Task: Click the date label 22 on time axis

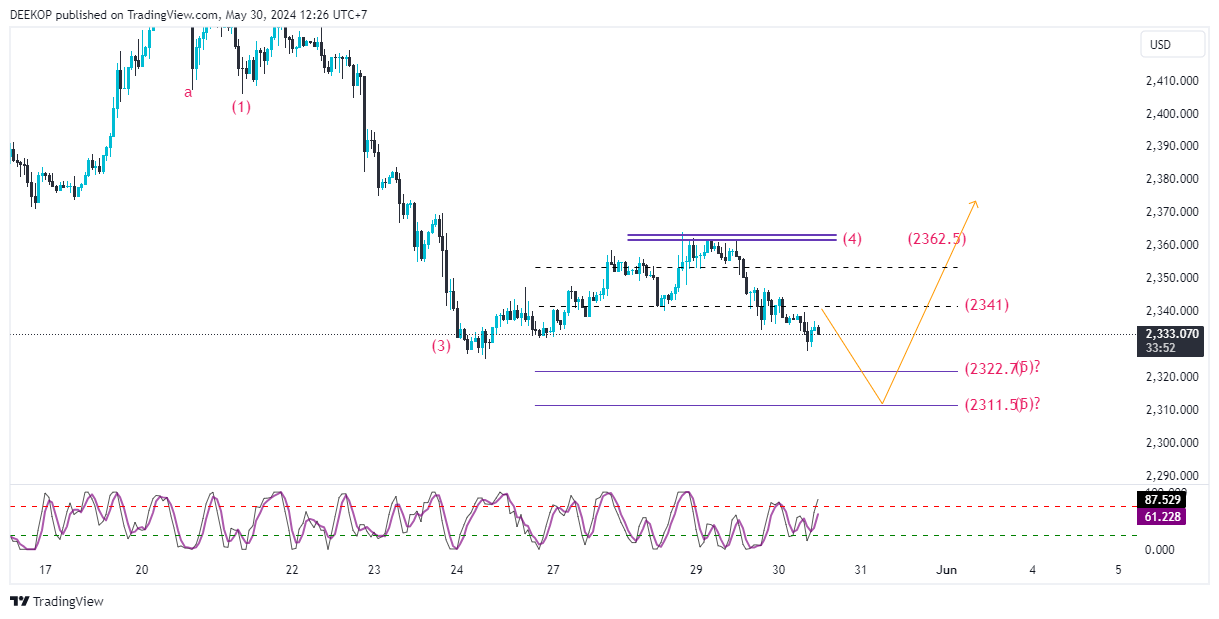Action: 292,570
